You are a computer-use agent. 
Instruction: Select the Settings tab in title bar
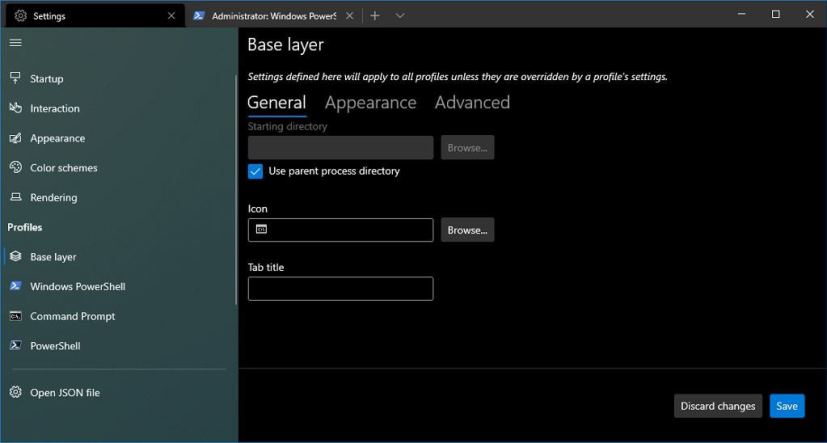95,16
